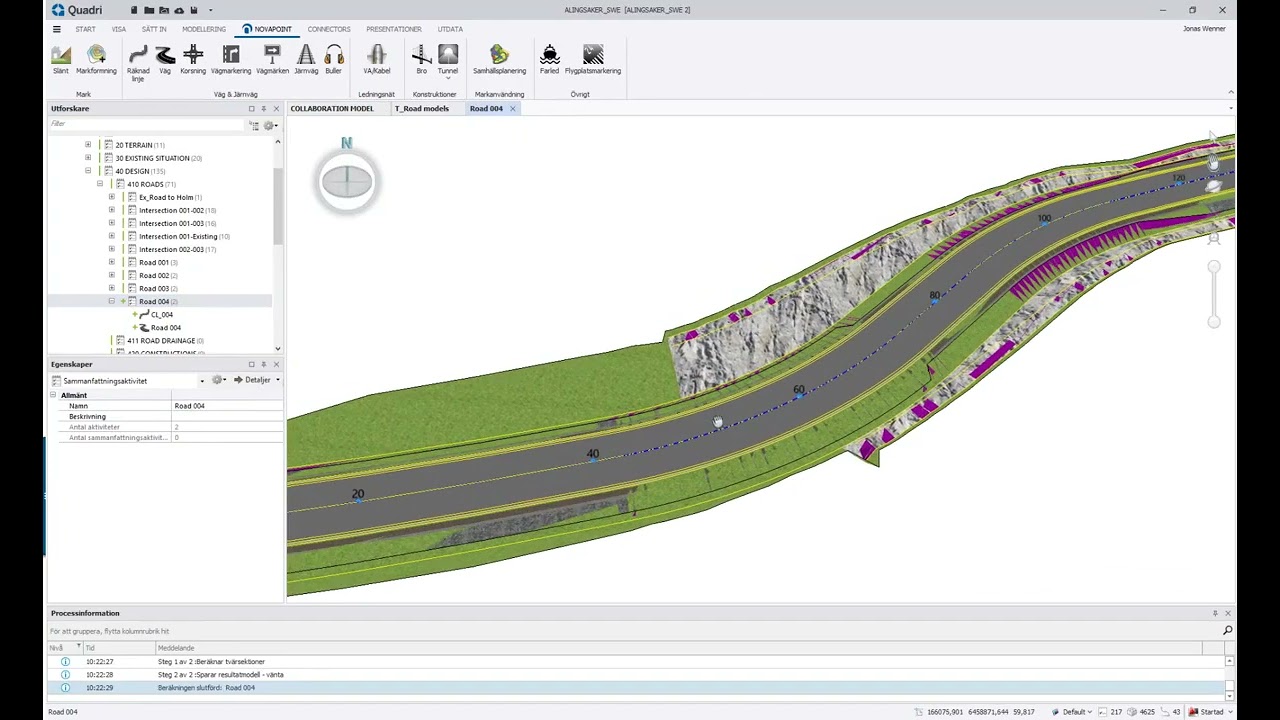Click the Quadri logo icon
The width and height of the screenshot is (1280, 720).
[x=58, y=10]
